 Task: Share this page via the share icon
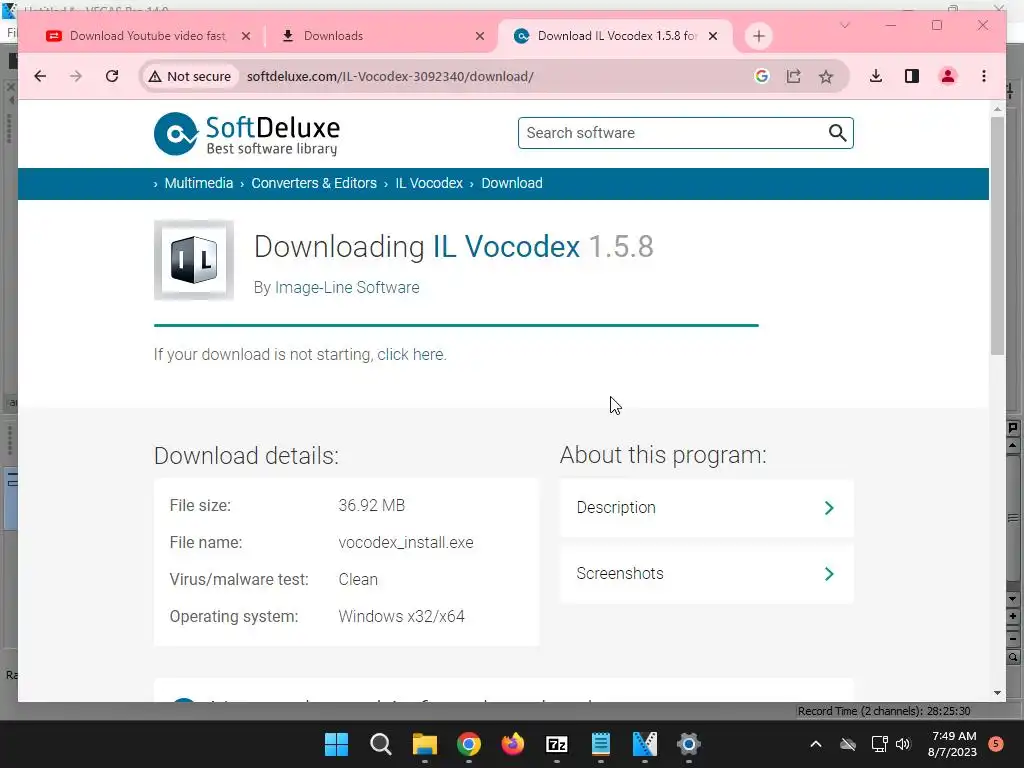pos(793,76)
